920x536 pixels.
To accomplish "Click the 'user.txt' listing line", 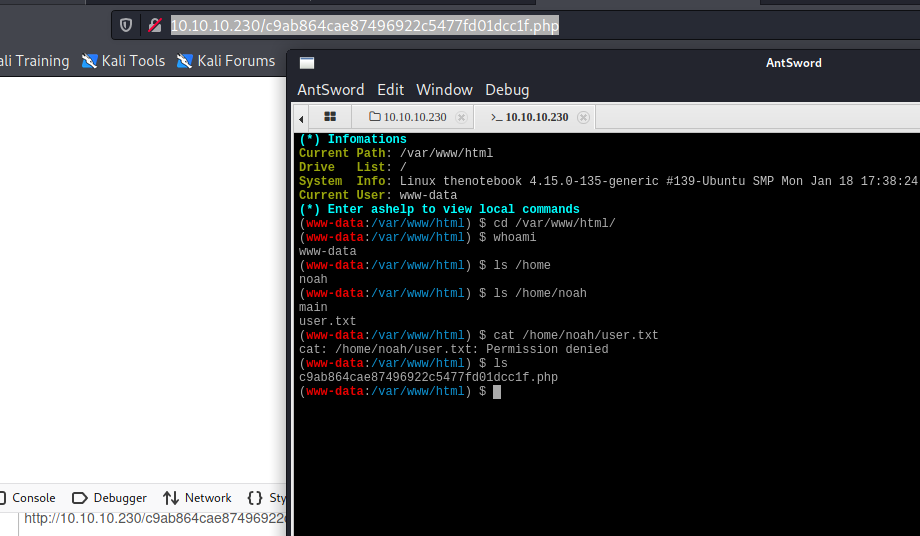I will pyautogui.click(x=327, y=321).
